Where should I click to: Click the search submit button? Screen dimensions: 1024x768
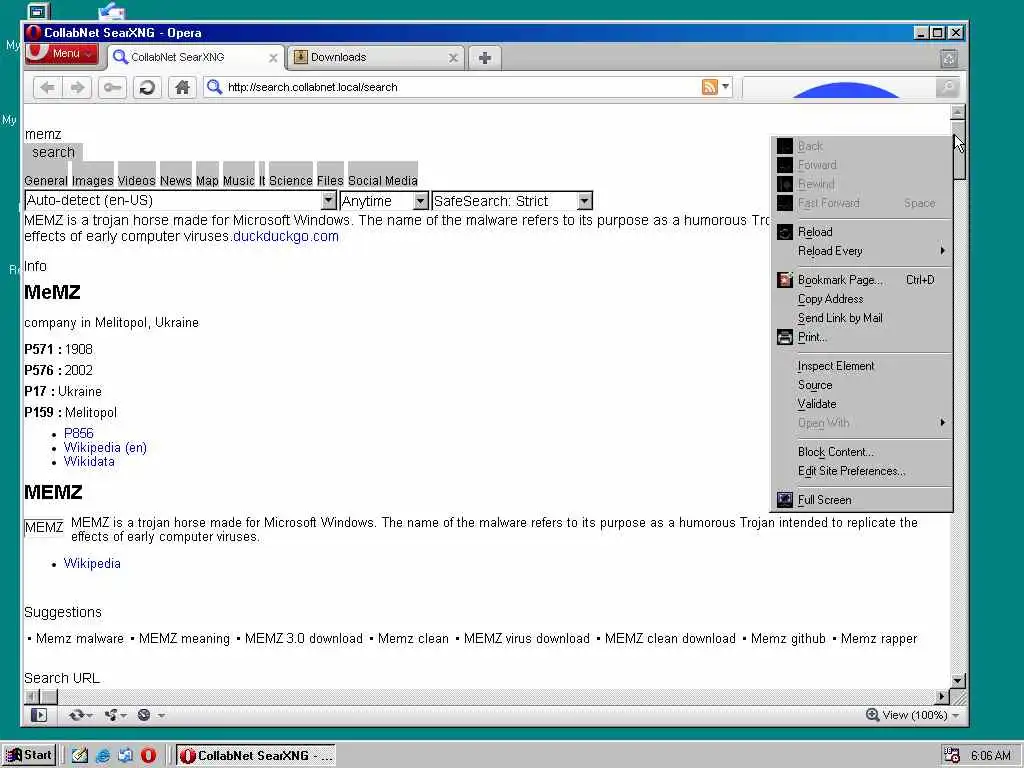coord(54,152)
